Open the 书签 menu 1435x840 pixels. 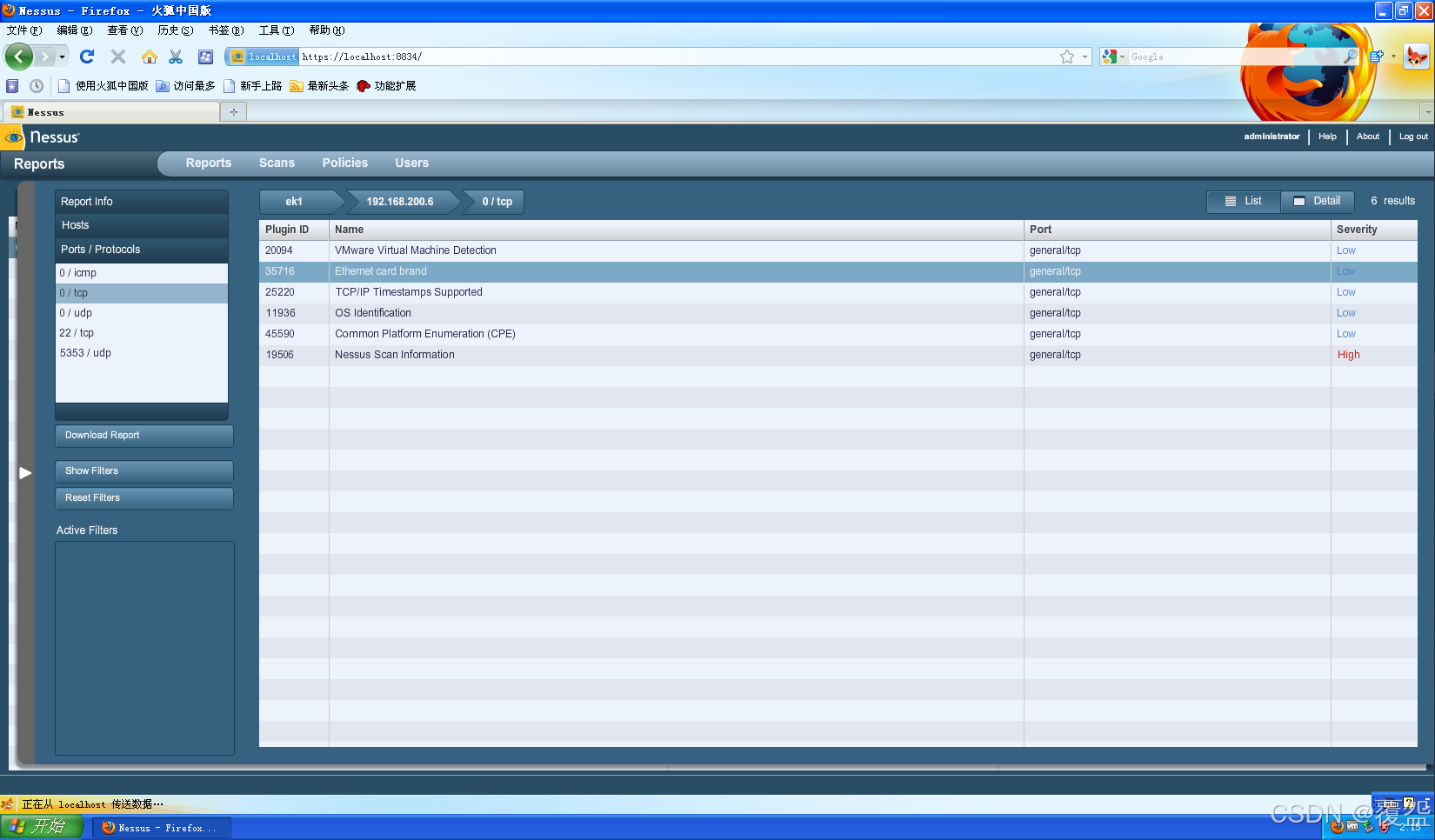click(226, 30)
